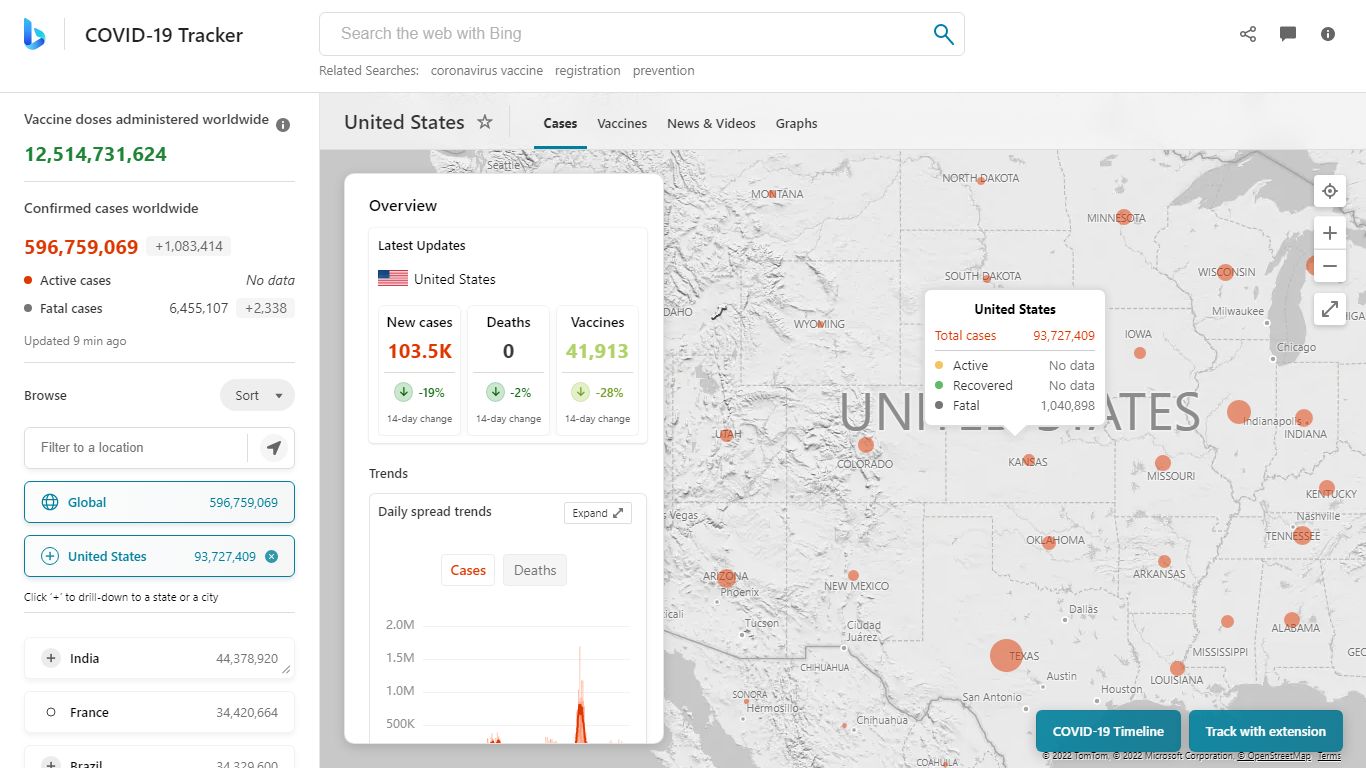Click worldwide vaccine total 12,514,731,624
This screenshot has width=1366, height=768.
click(95, 154)
